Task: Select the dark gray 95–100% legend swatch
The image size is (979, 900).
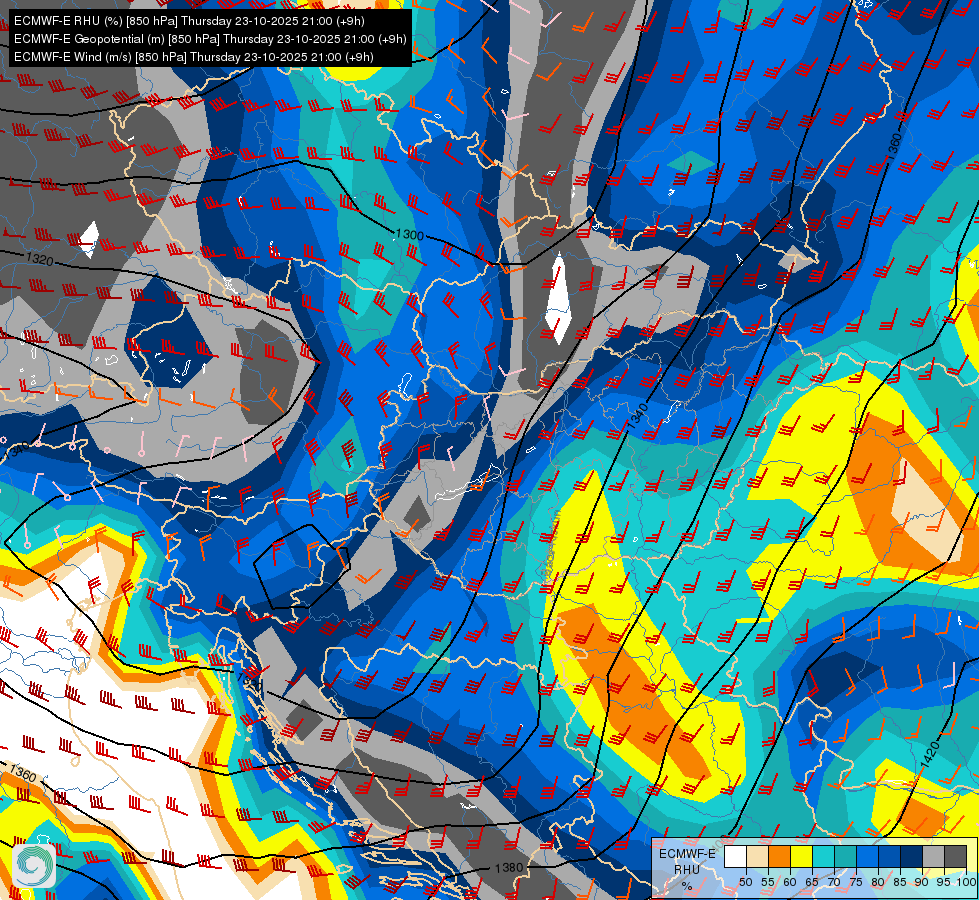Action: point(955,856)
